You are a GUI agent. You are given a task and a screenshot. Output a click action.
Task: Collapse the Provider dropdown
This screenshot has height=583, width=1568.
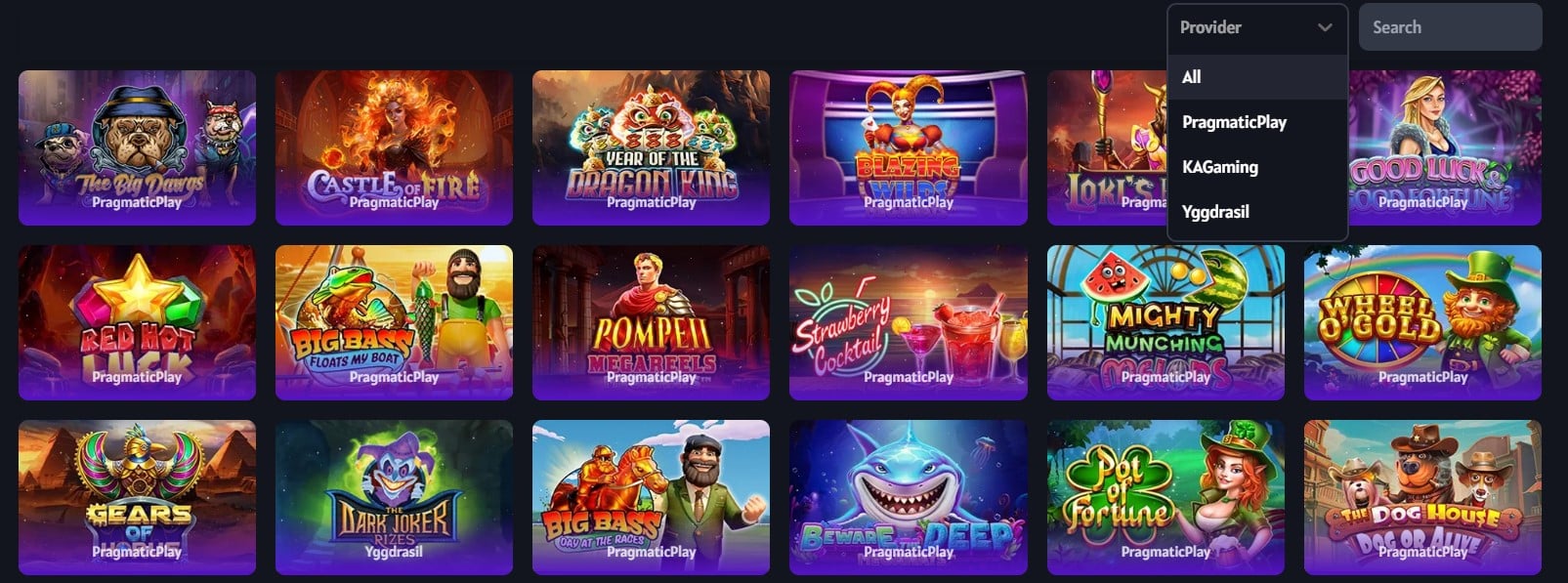point(1257,27)
